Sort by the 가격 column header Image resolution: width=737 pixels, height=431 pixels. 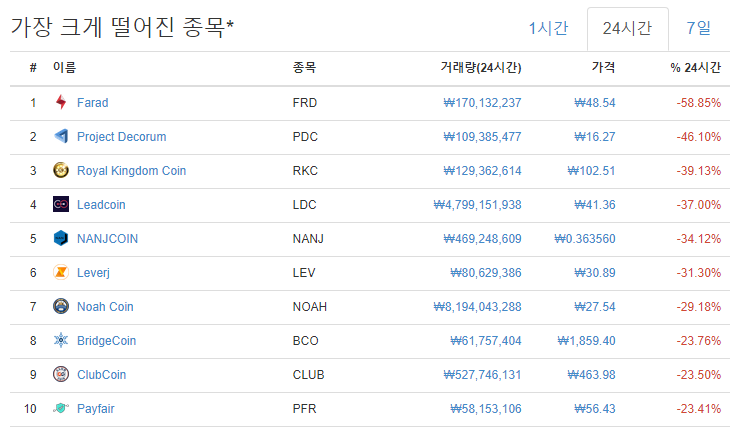tap(603, 68)
